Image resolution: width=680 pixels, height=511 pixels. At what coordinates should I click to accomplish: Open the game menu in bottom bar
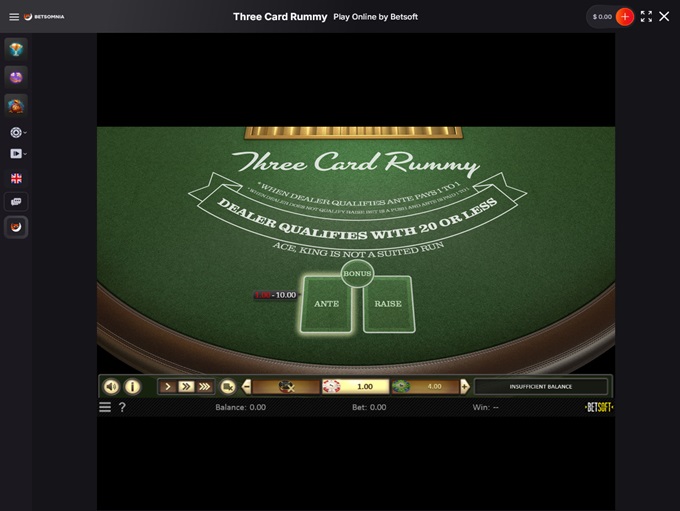click(x=105, y=407)
